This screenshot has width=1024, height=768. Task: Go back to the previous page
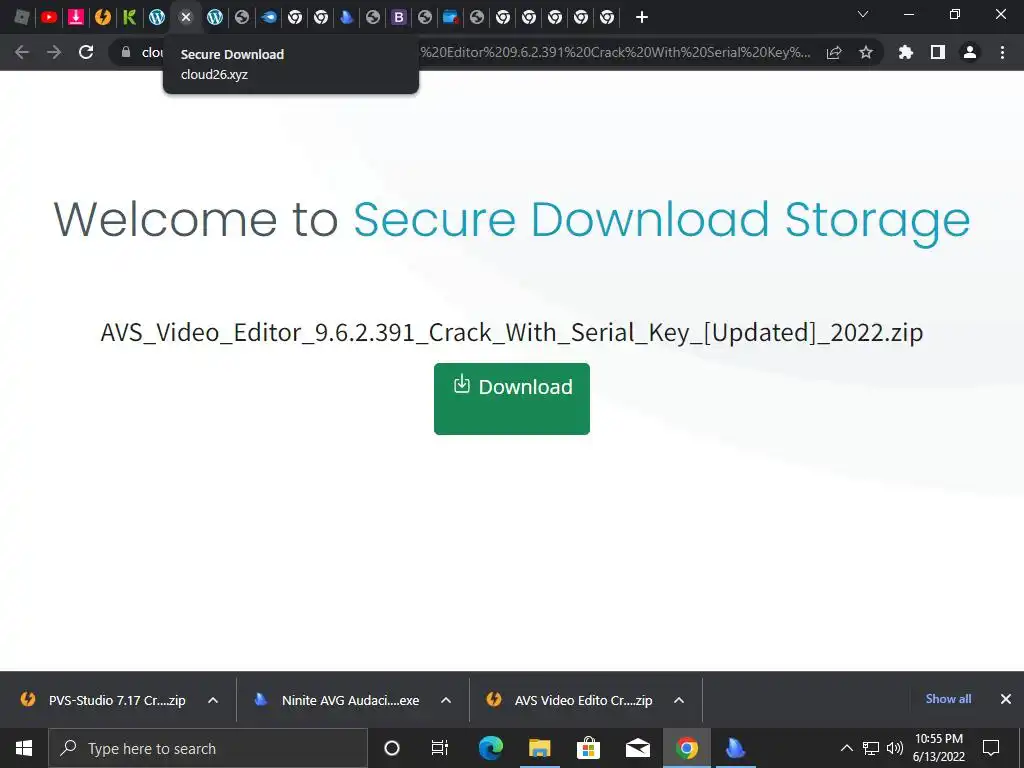[x=22, y=52]
